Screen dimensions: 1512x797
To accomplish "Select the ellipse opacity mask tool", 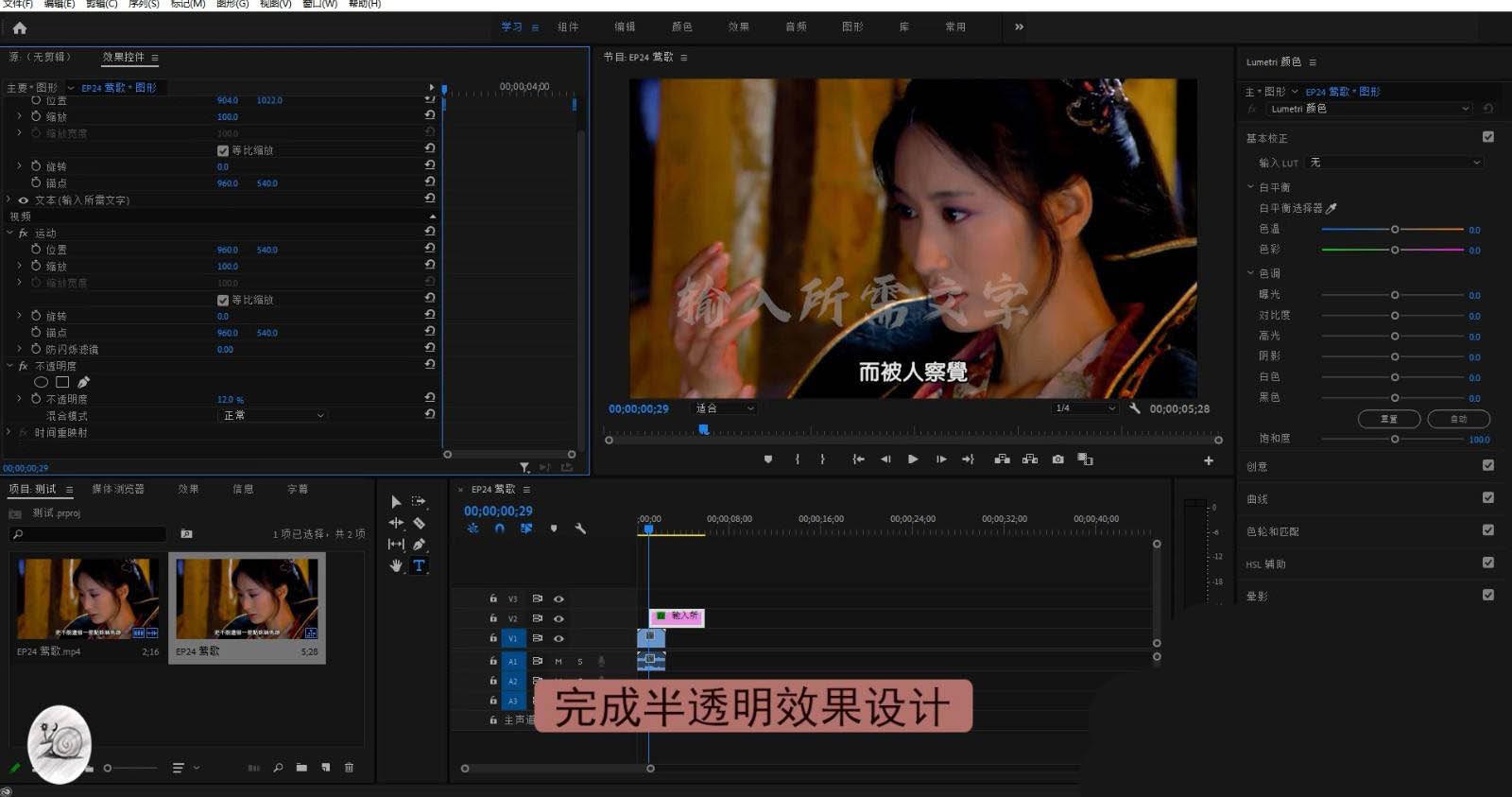I will (41, 383).
